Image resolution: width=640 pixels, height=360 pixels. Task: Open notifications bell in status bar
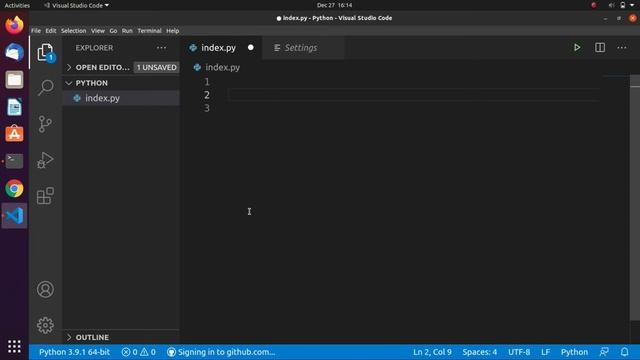624,352
